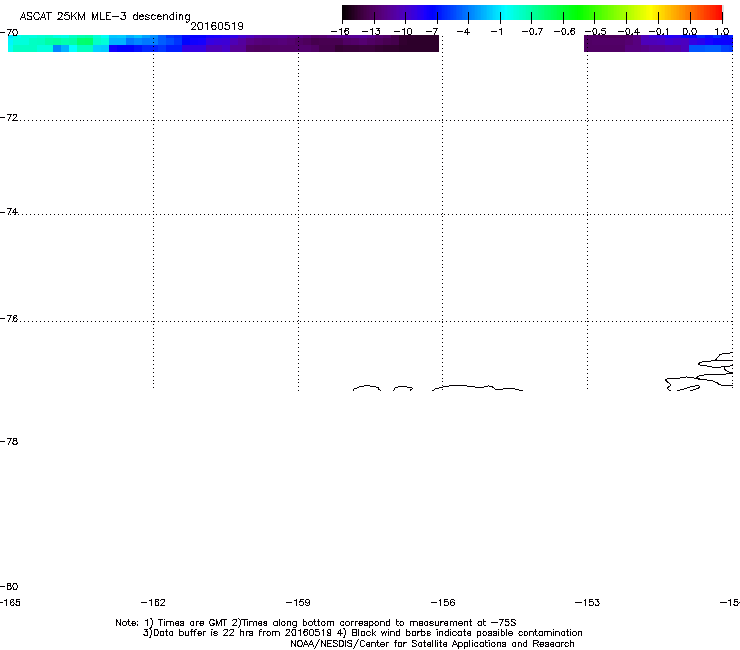The image size is (740, 650).
Task: Click the red end of the color bar
Action: point(713,12)
